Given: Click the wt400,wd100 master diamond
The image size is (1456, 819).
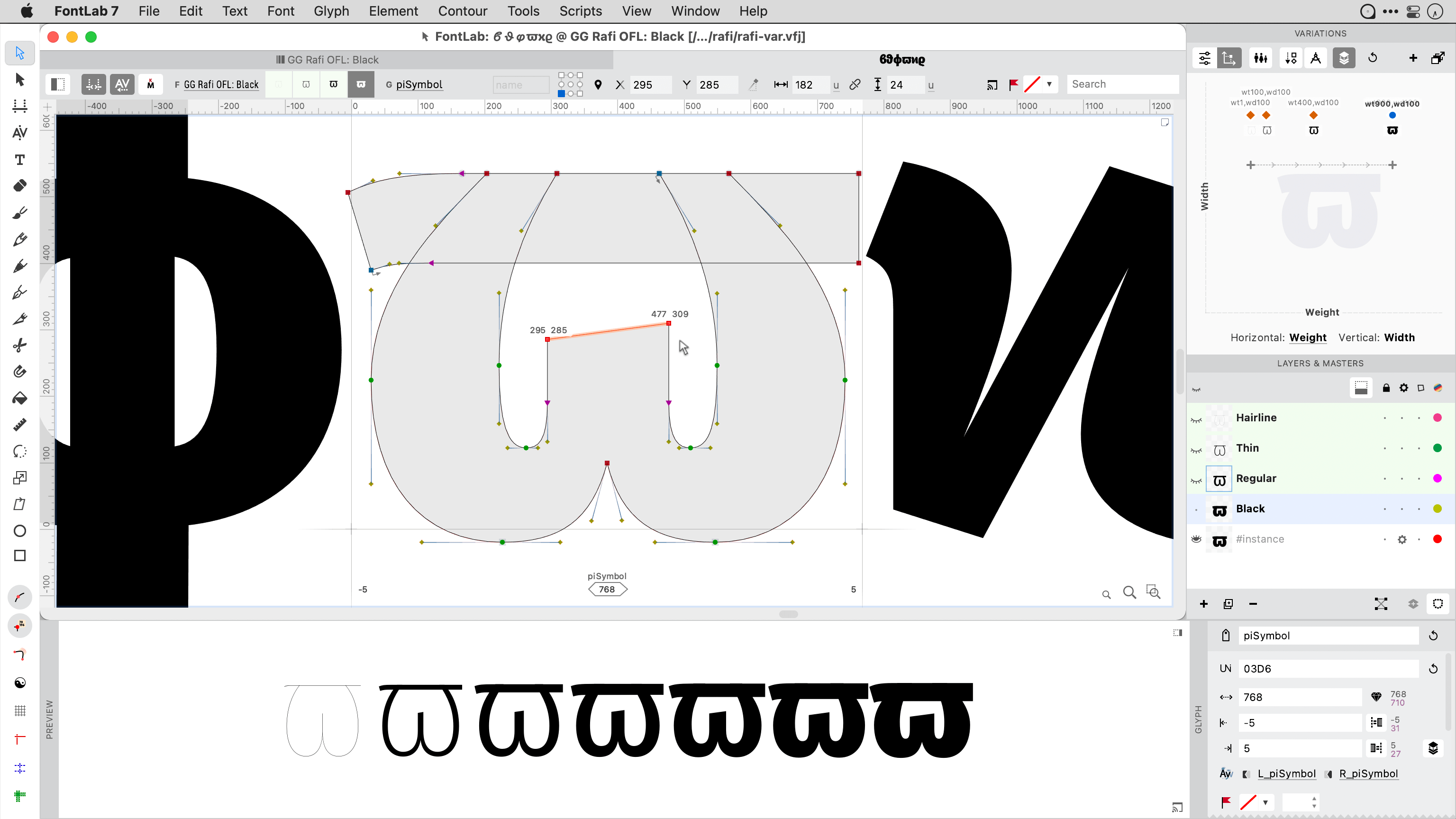Looking at the screenshot, I should tap(1313, 115).
